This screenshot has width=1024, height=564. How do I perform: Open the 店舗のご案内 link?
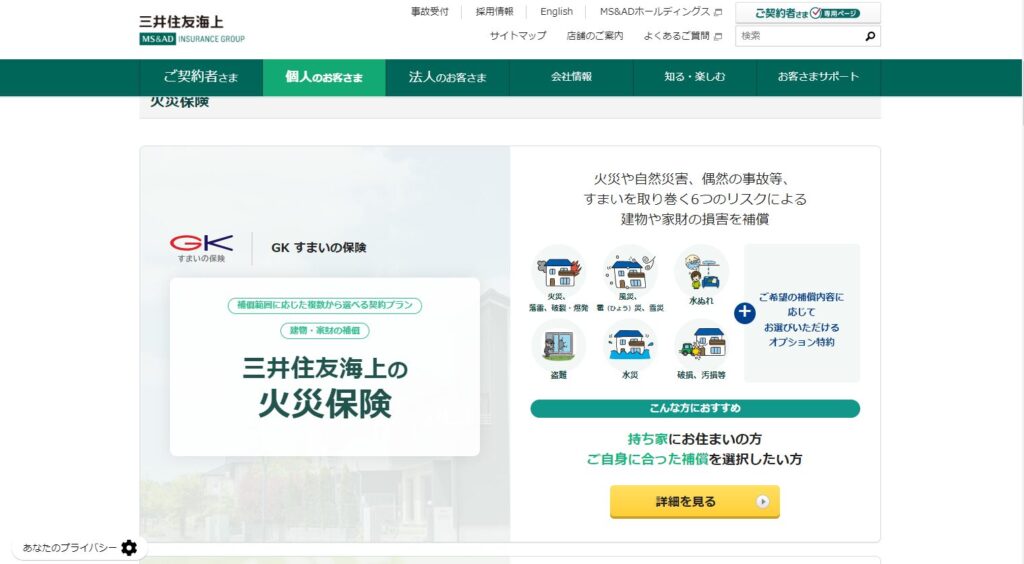(595, 36)
